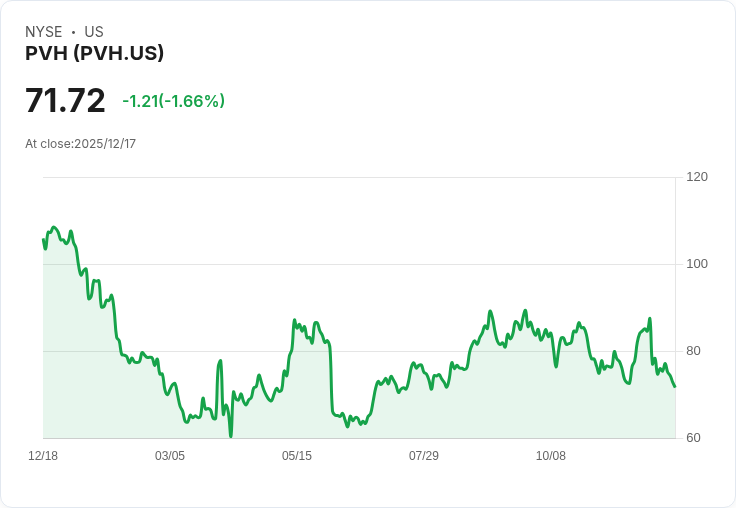The width and height of the screenshot is (736, 508).
Task: Click the 120 y-axis label
Action: tap(697, 177)
